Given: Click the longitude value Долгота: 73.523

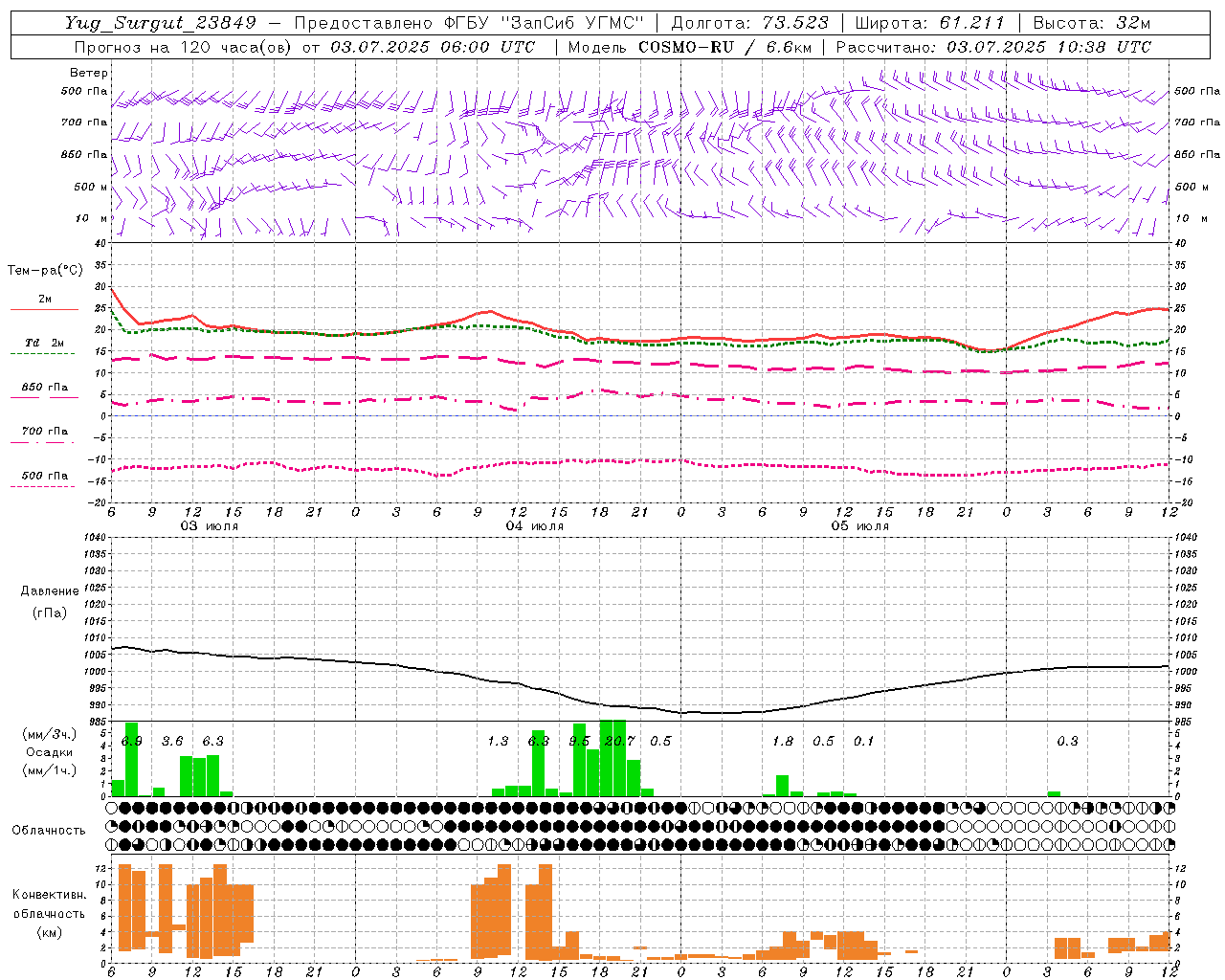Looking at the screenshot, I should coord(750,23).
